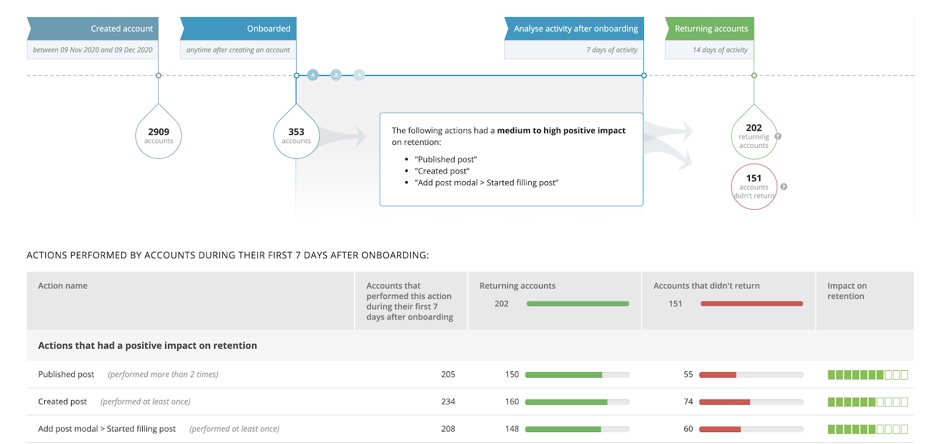
Task: Click the not-returned count 55 for Published post
Action: [x=688, y=375]
